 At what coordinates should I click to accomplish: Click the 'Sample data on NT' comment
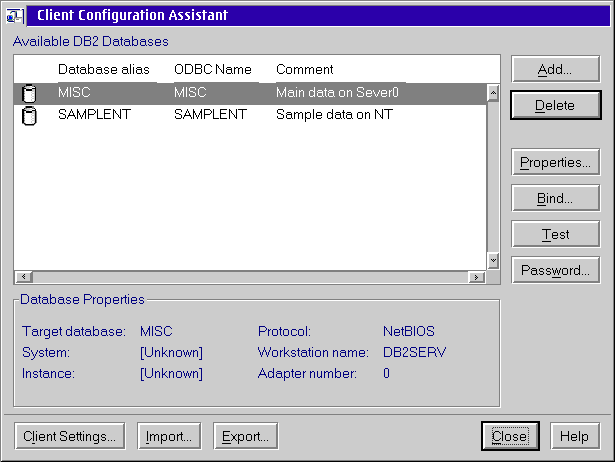pos(334,115)
